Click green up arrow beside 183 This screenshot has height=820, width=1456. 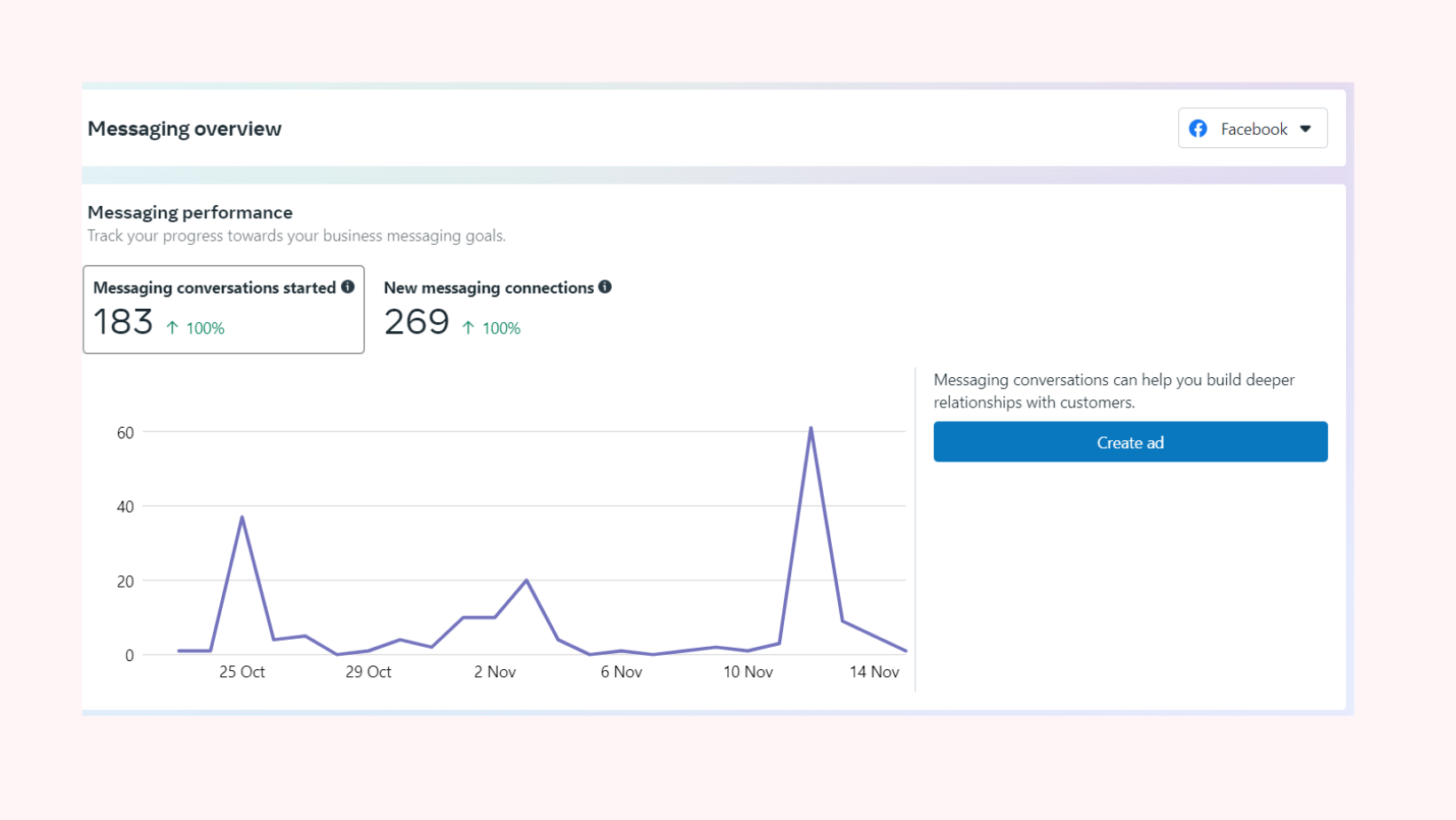[172, 327]
